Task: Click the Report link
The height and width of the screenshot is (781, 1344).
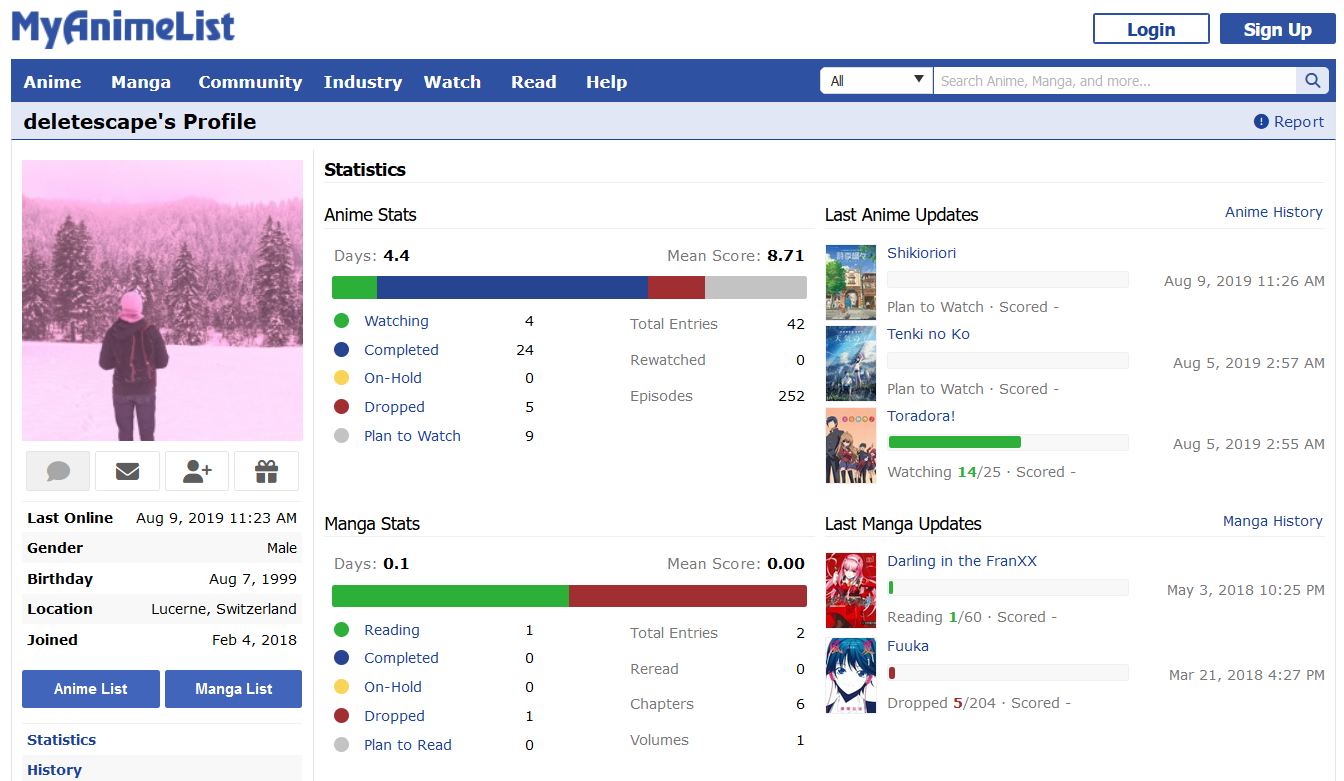Action: [x=1299, y=122]
